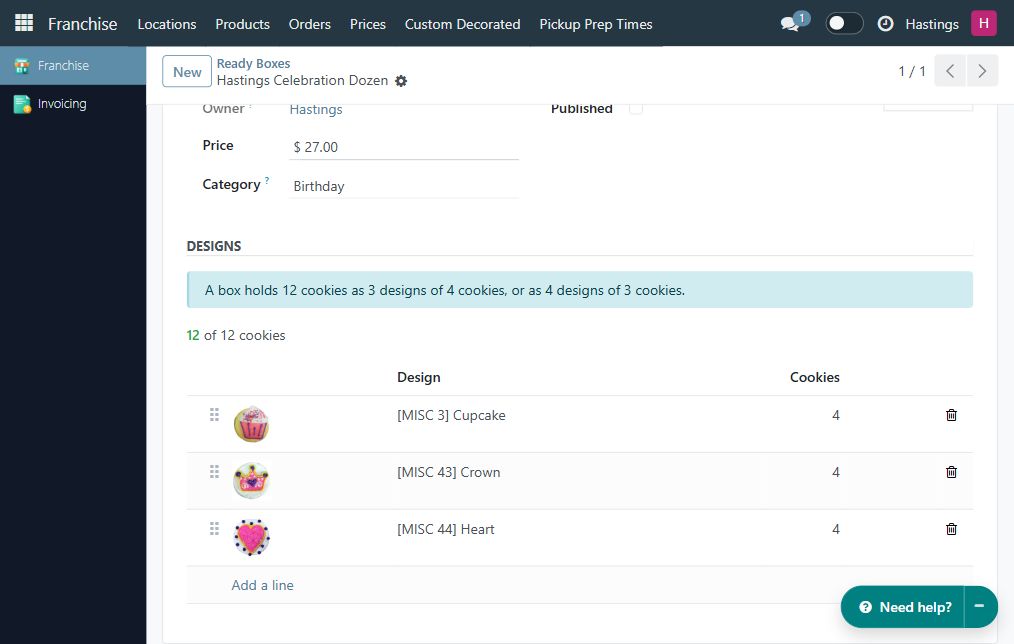Open the record actions gear icon
The height and width of the screenshot is (644, 1014).
pos(401,81)
